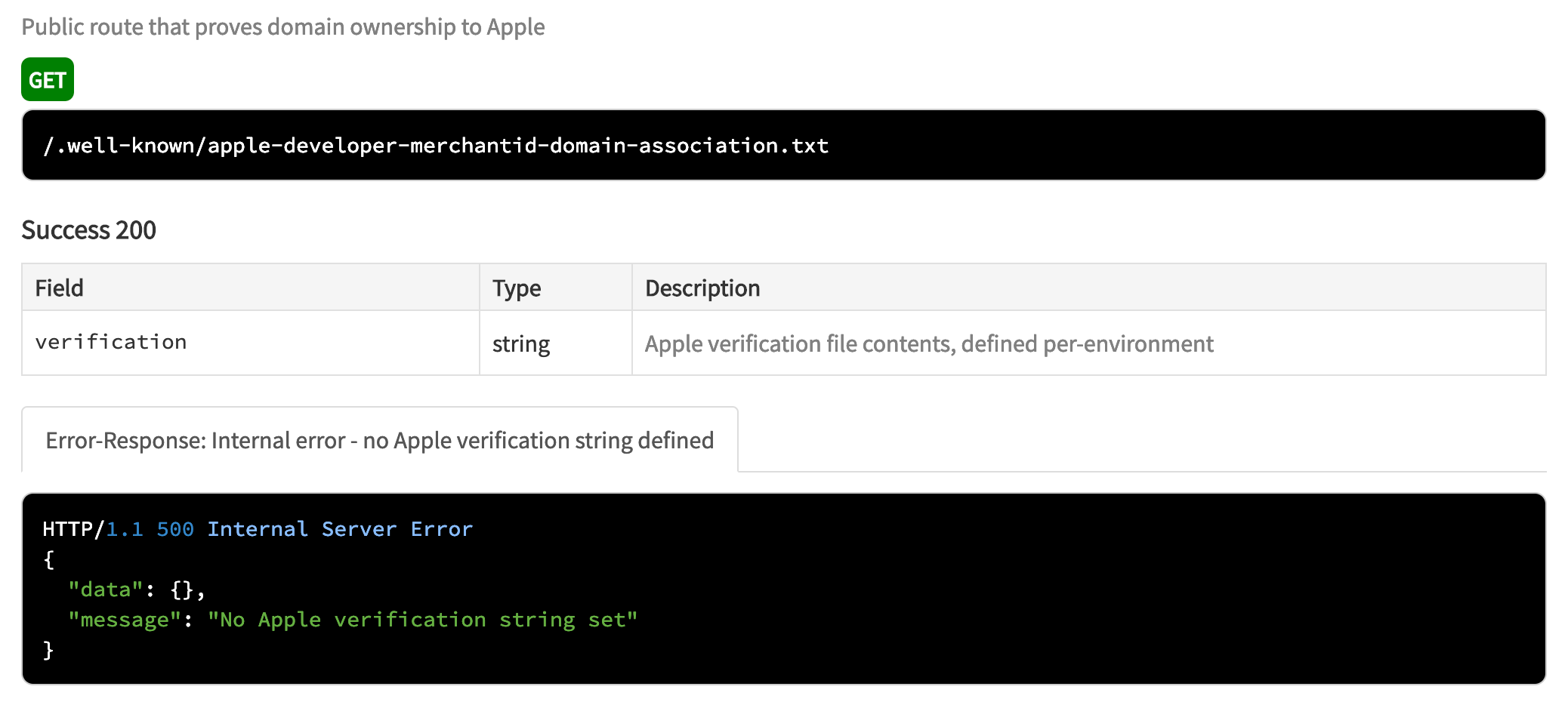Click the Description column header
1568x708 pixels.
[702, 288]
